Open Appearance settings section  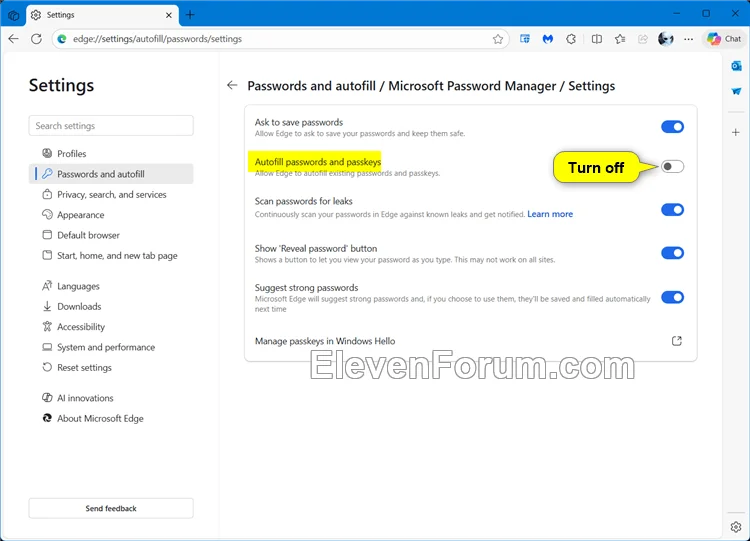pyautogui.click(x=111, y=215)
